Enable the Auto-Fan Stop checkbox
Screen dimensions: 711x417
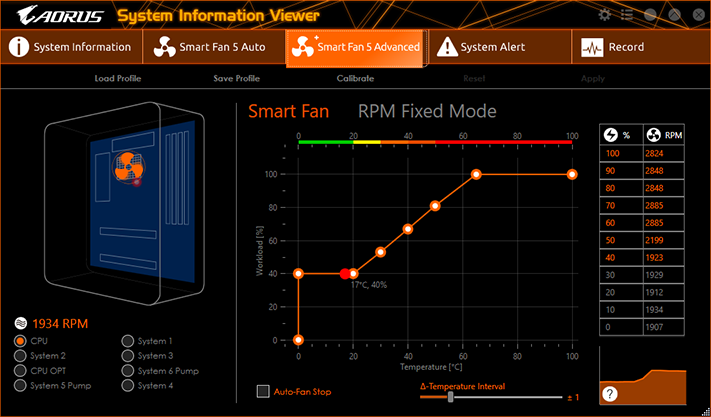263,391
